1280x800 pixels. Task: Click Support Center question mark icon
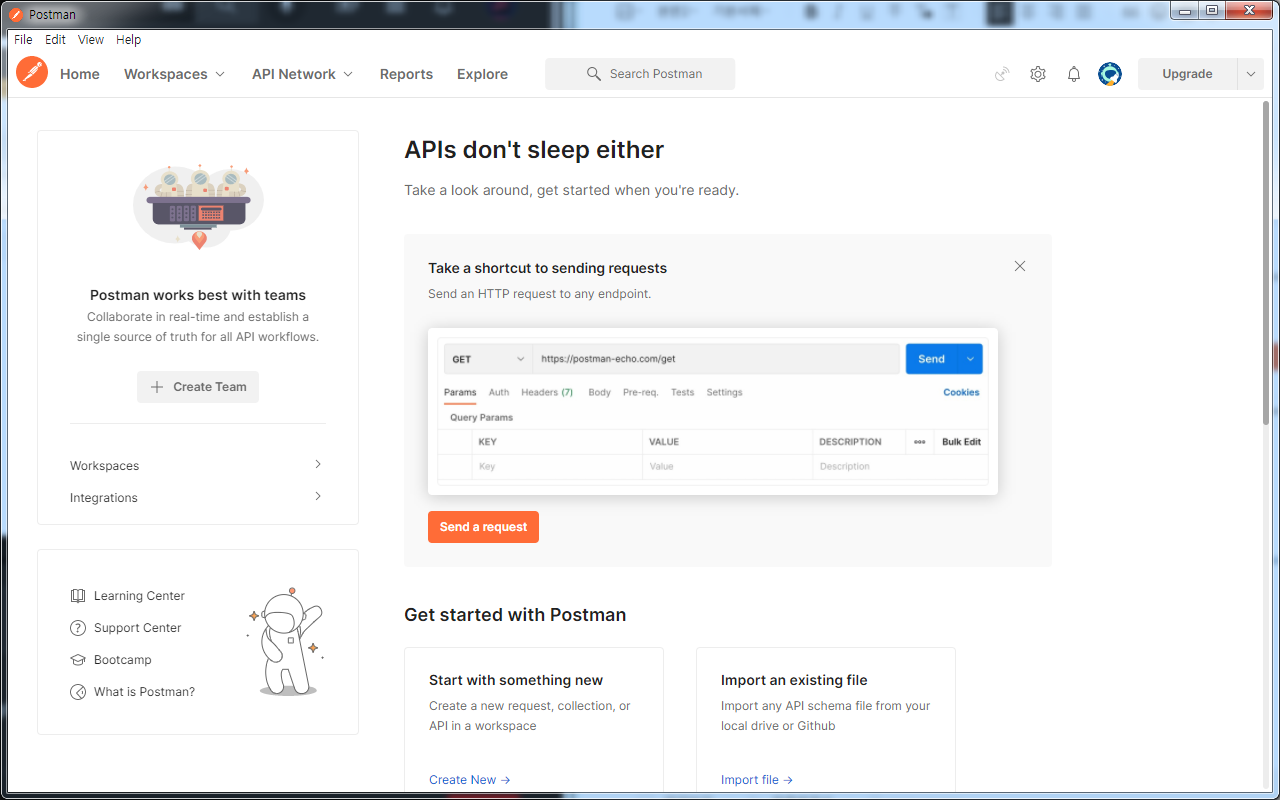point(78,628)
